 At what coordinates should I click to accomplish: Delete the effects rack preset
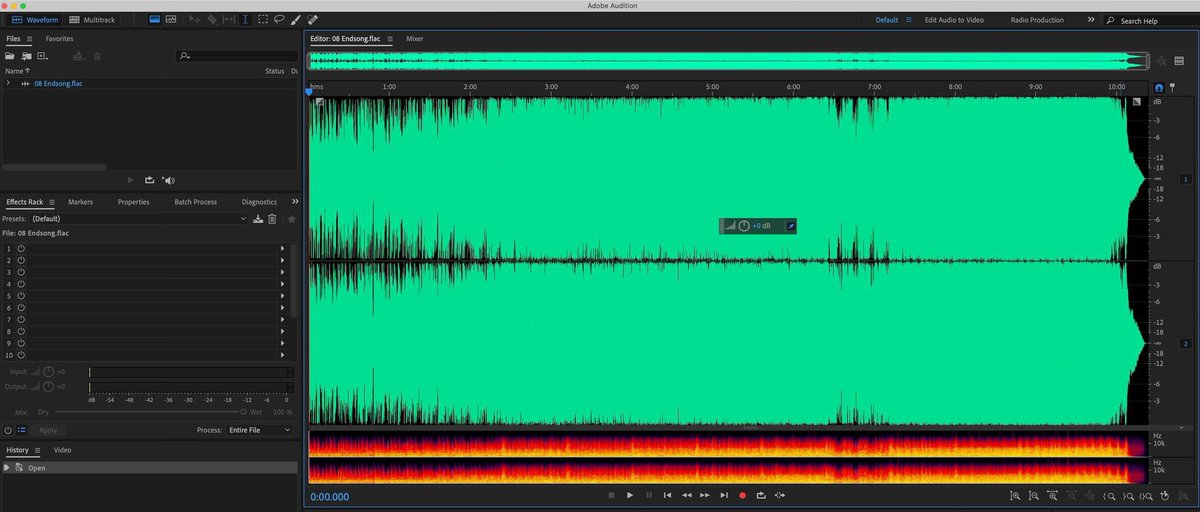pyautogui.click(x=271, y=218)
